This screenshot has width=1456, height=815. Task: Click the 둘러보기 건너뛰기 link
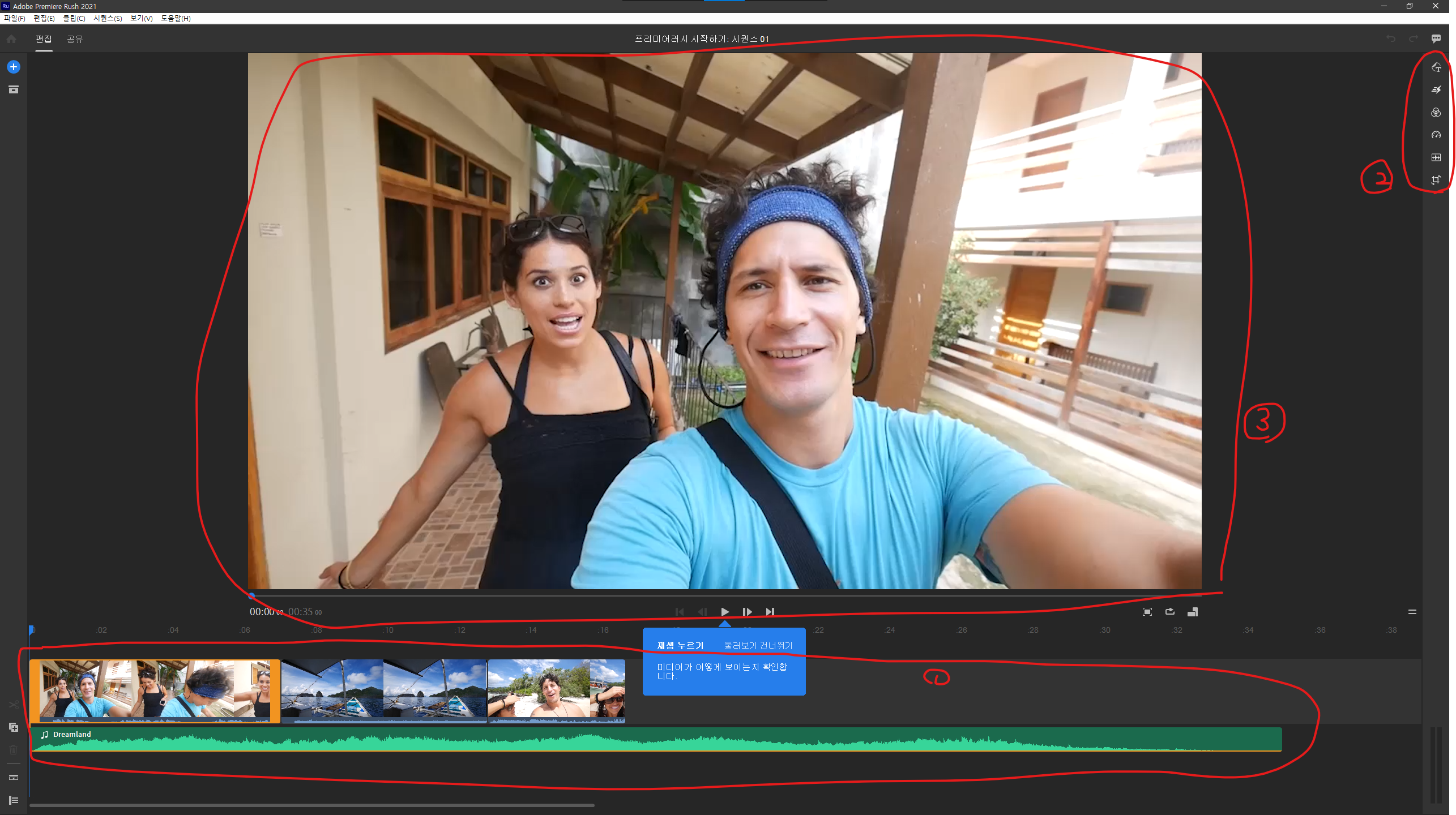click(x=758, y=645)
